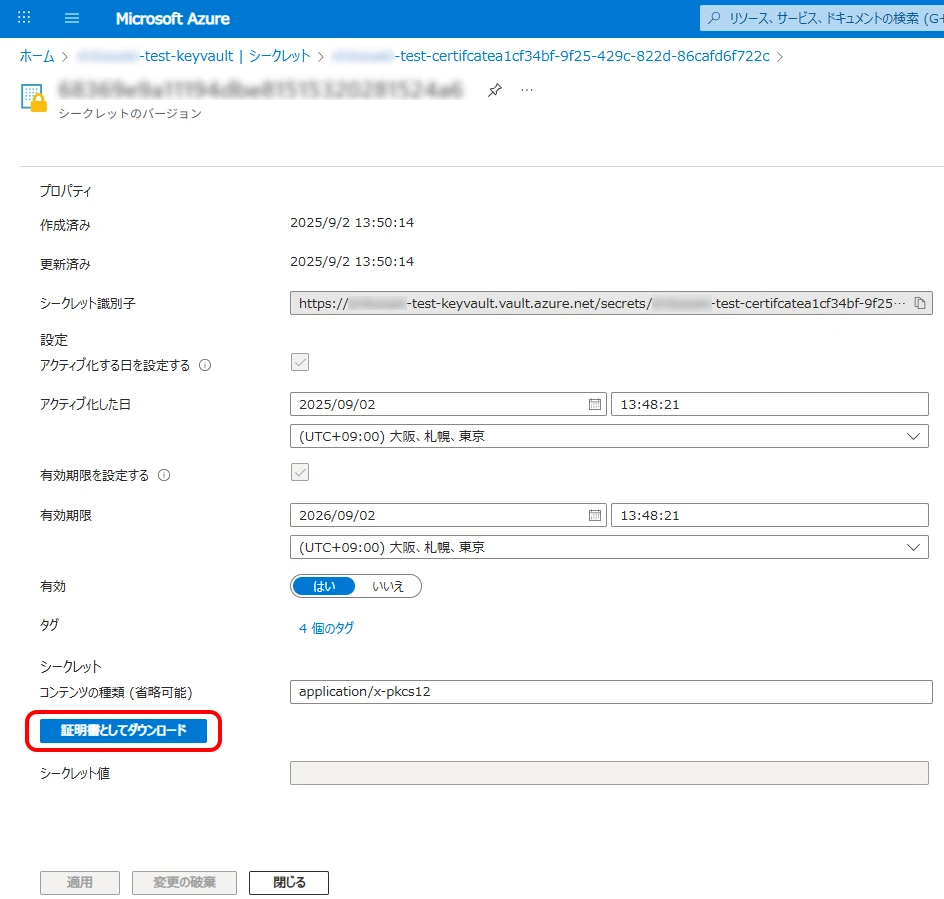Click the expiration time input field
The height and width of the screenshot is (899, 944).
[768, 515]
